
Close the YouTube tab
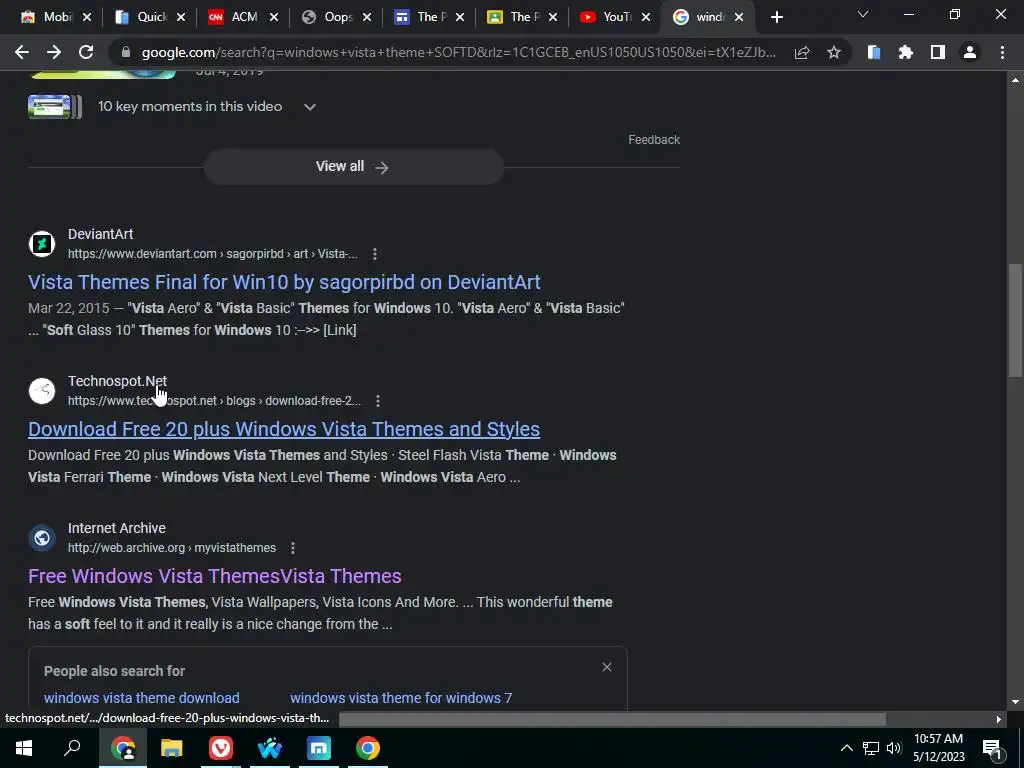coord(646,17)
